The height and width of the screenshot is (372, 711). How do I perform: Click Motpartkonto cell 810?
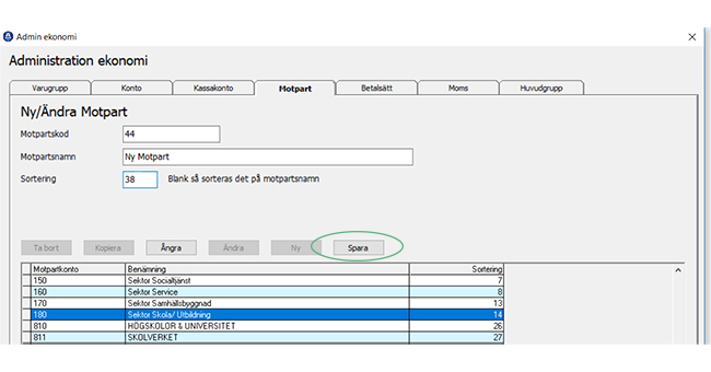point(78,326)
